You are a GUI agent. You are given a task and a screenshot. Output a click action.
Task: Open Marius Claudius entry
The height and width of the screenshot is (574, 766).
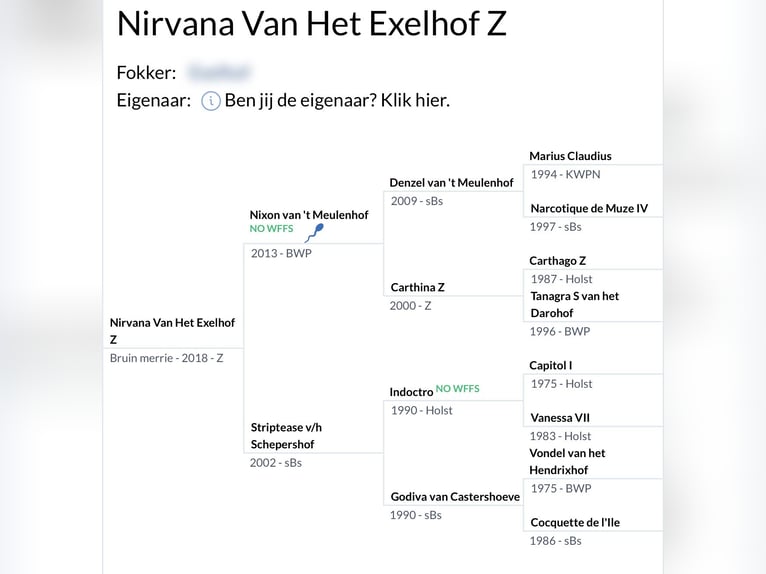coord(570,156)
